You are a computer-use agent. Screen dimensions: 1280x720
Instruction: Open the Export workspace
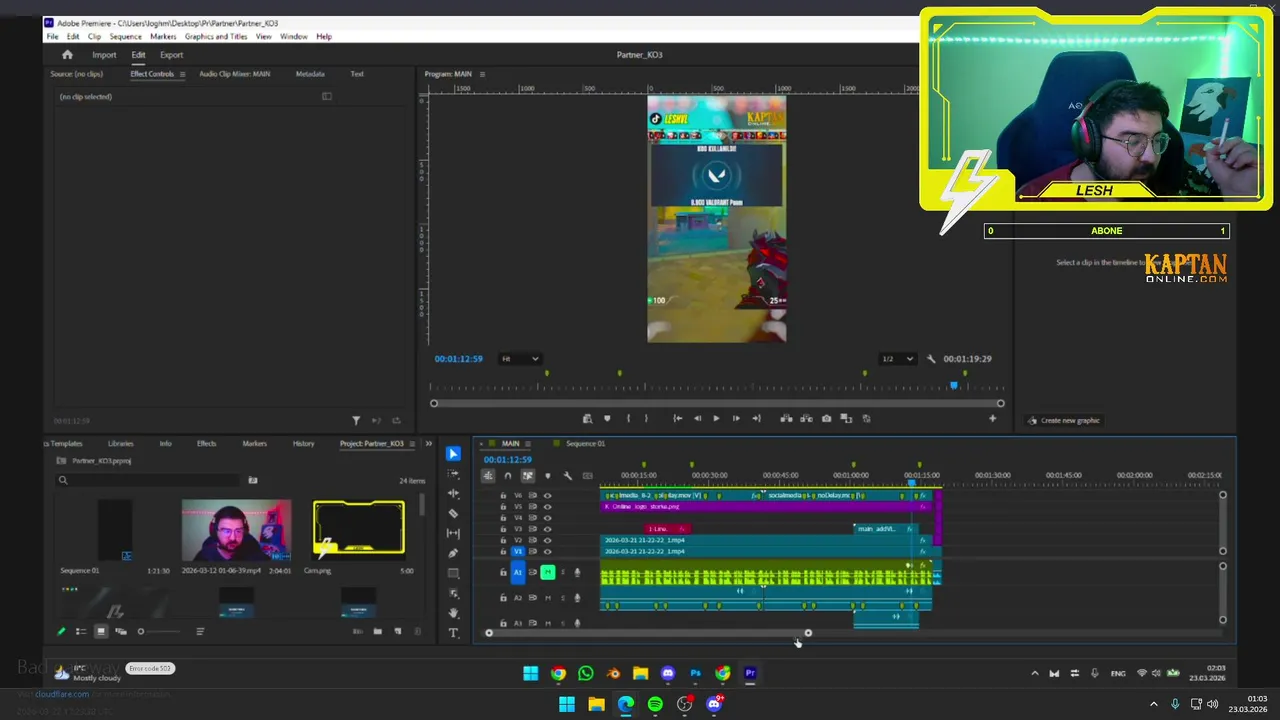171,55
